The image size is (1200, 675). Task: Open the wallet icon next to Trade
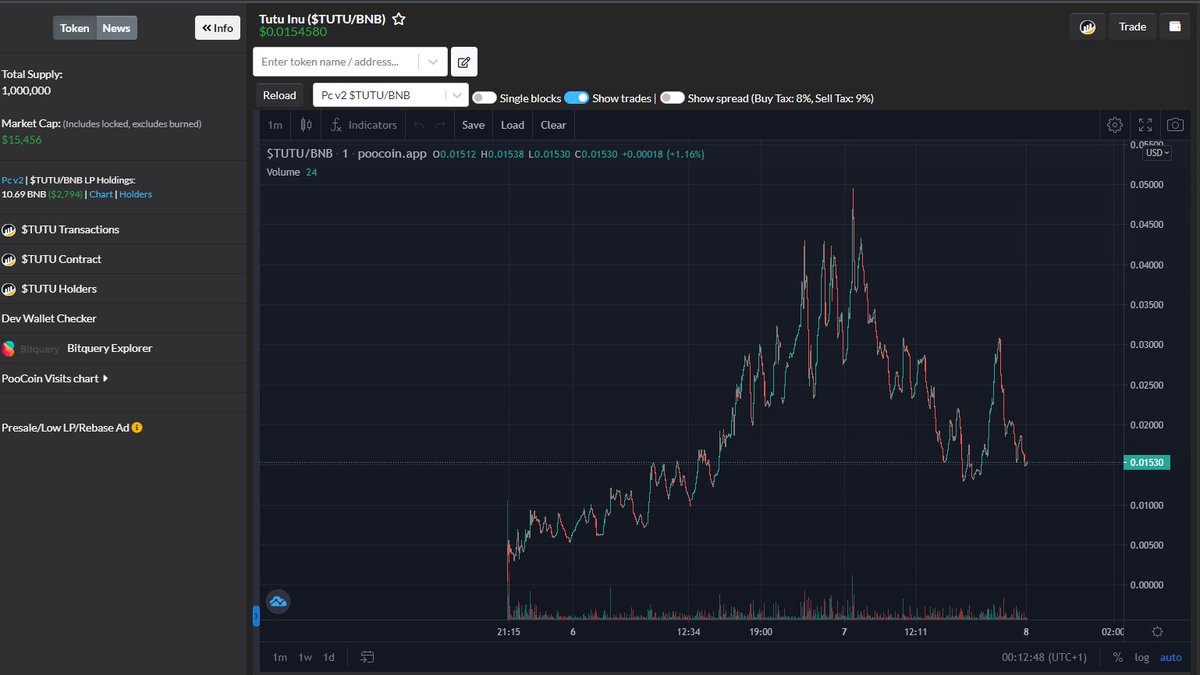click(x=1175, y=27)
